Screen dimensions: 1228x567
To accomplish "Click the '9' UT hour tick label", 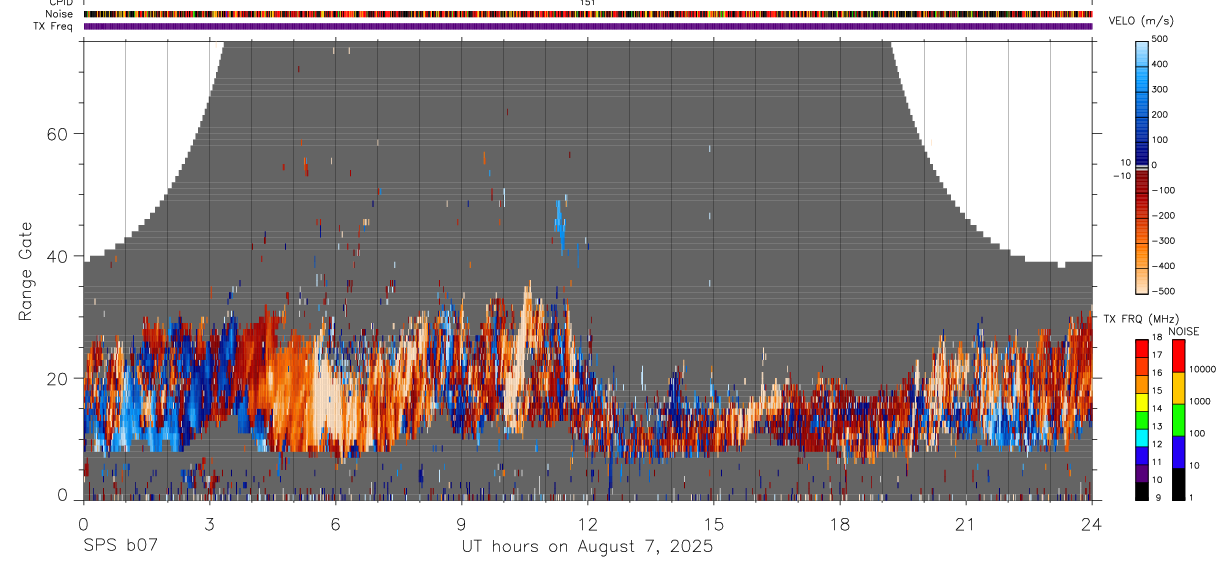I will [x=462, y=523].
